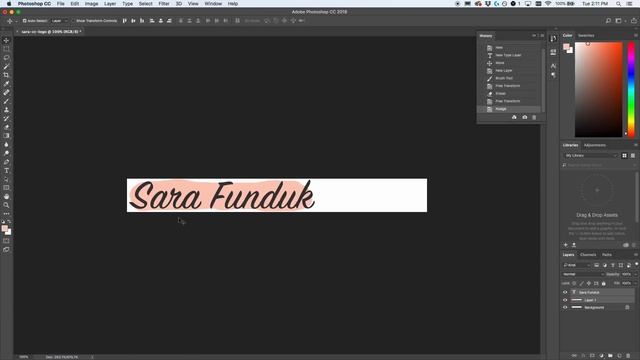Viewport: 640px width, 360px height.
Task: Select the Zoom tool
Action: [6, 205]
